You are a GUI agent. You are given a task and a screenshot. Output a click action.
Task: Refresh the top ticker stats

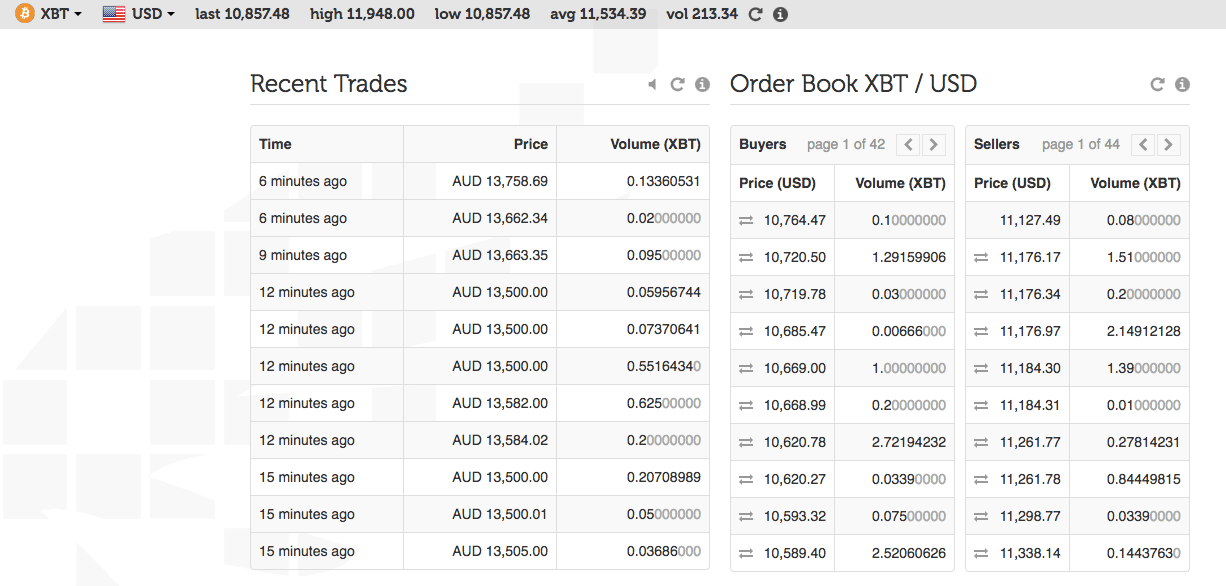[756, 14]
